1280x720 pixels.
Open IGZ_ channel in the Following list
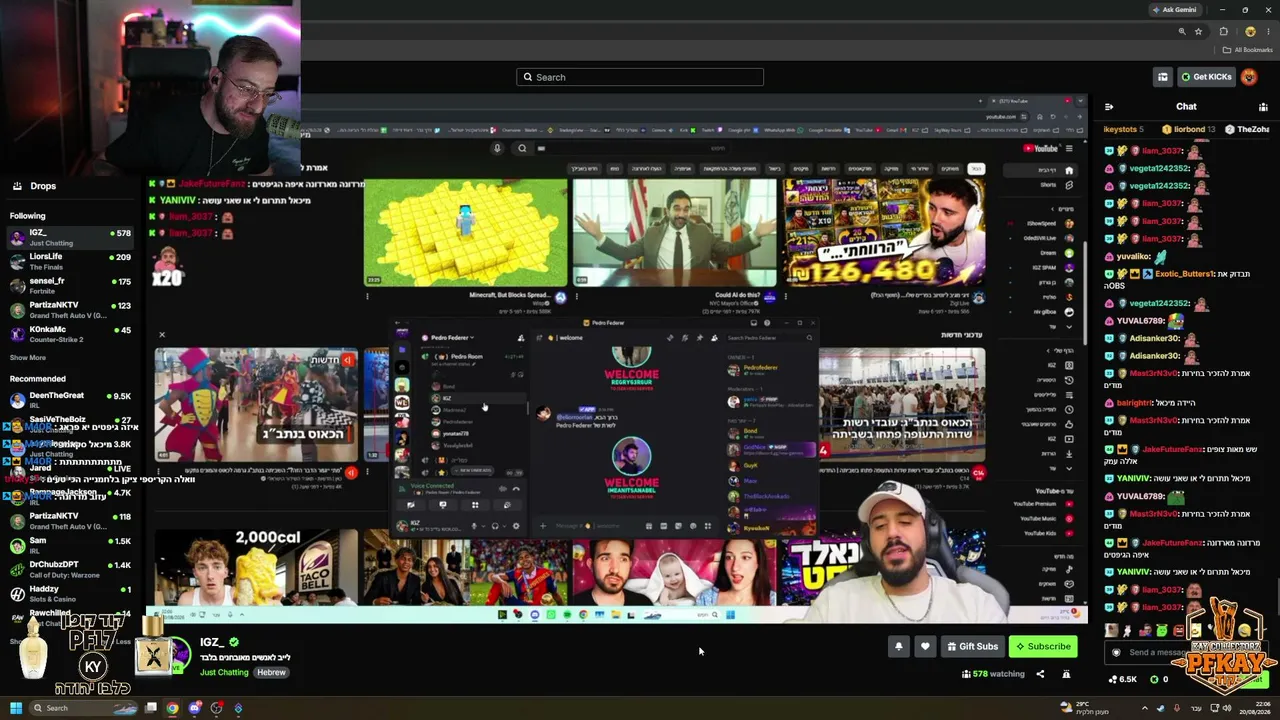pos(70,237)
